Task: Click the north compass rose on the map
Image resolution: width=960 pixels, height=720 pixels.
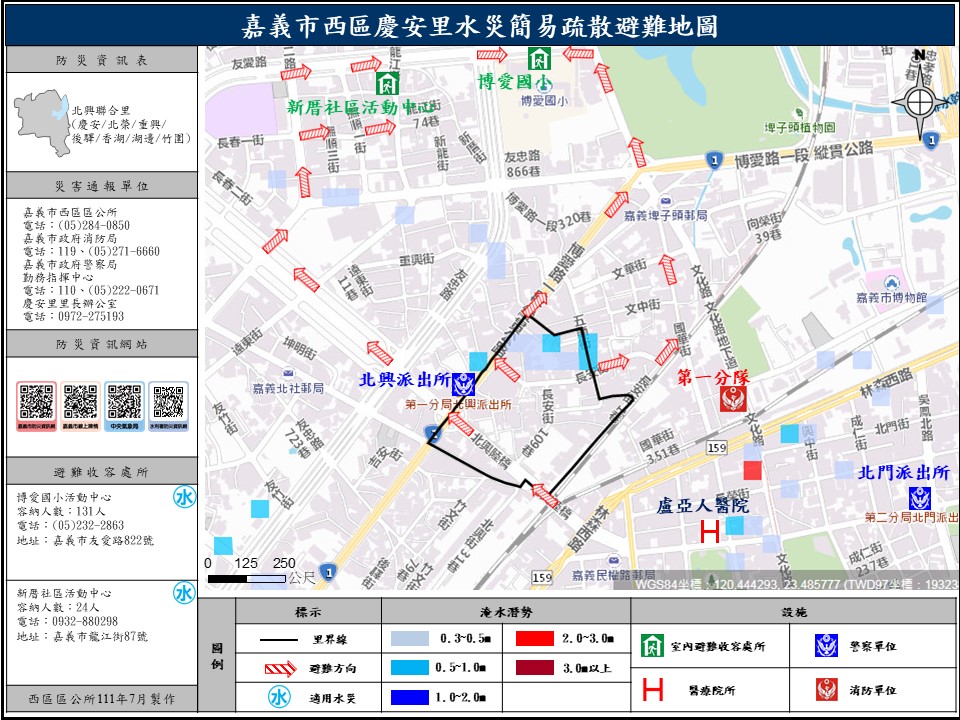Action: 919,100
